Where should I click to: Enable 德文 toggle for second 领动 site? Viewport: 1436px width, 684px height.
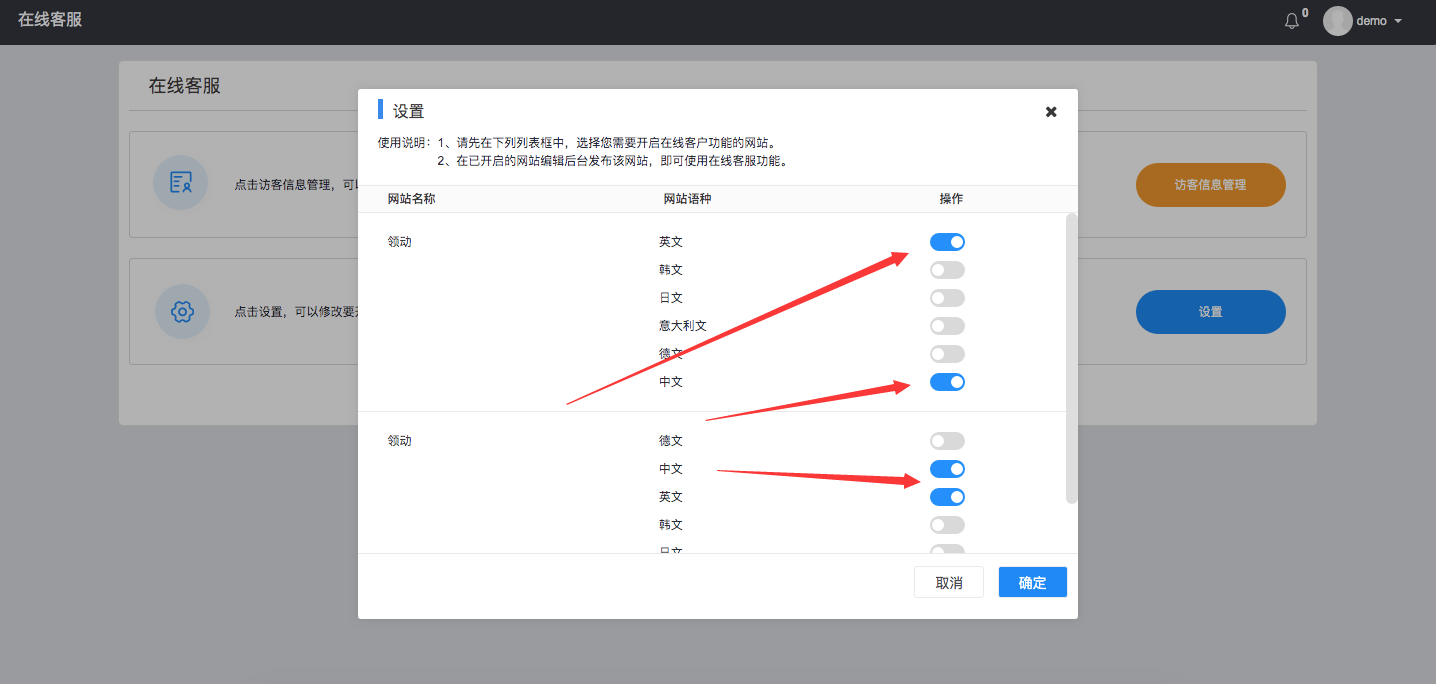(947, 441)
